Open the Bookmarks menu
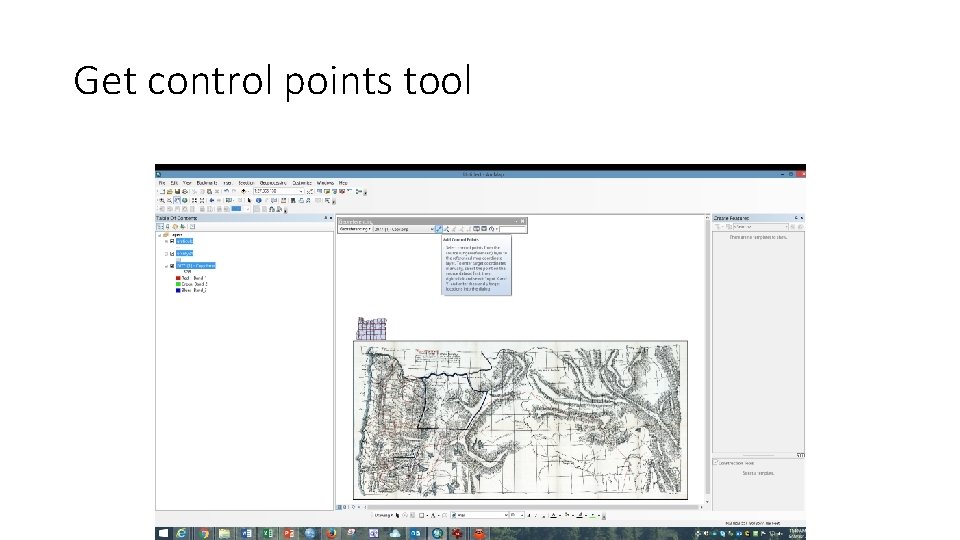 click(x=207, y=183)
